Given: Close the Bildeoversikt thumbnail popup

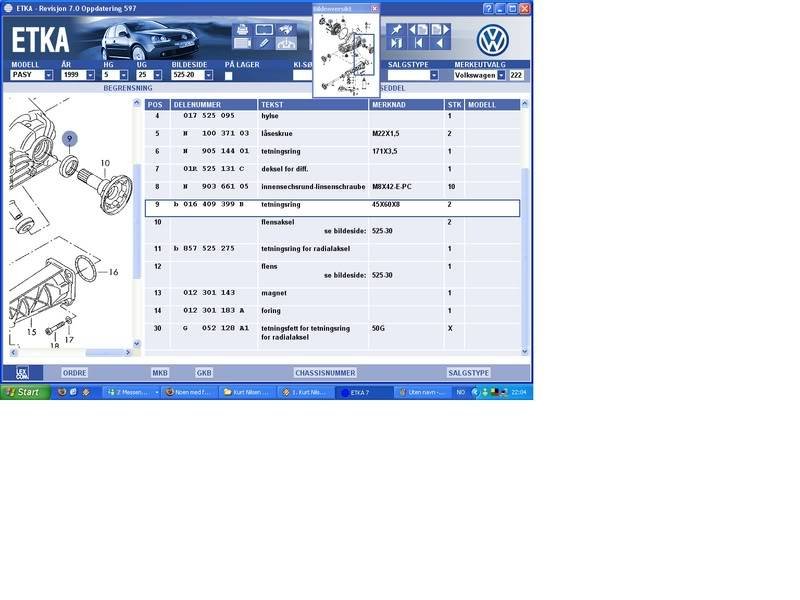Looking at the screenshot, I should (x=375, y=8).
